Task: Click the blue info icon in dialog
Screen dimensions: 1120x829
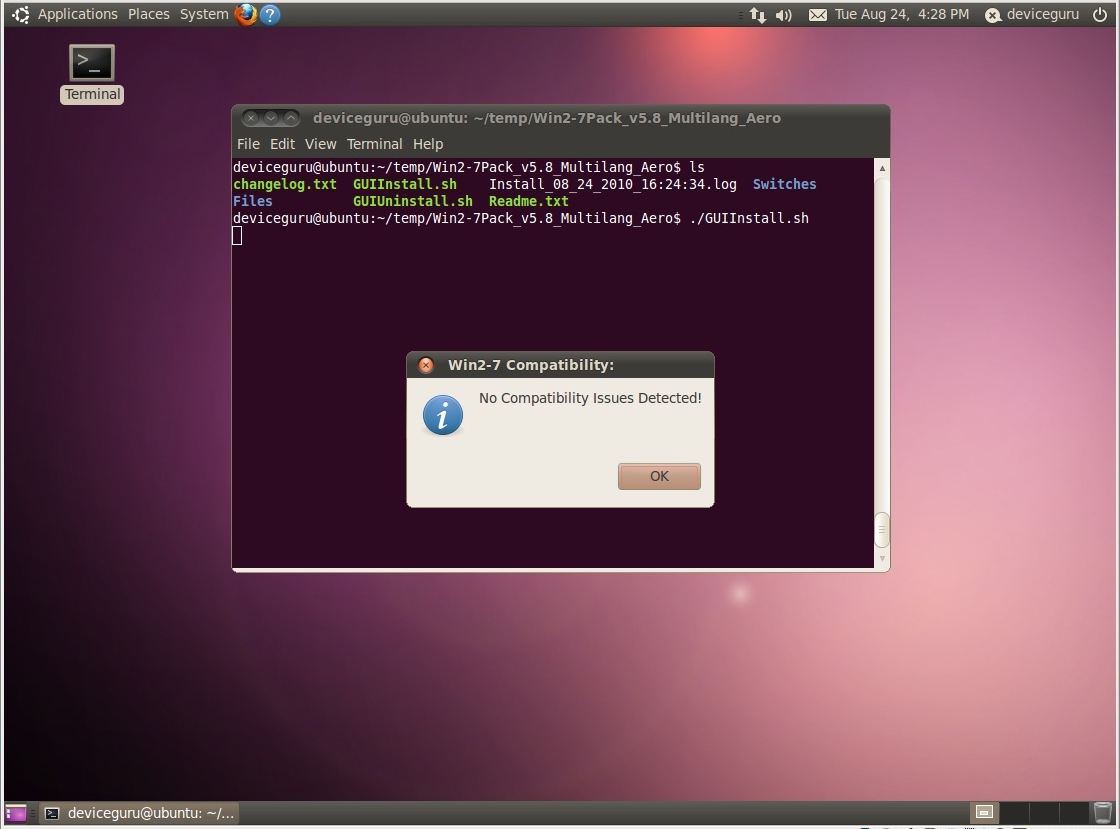Action: [442, 415]
